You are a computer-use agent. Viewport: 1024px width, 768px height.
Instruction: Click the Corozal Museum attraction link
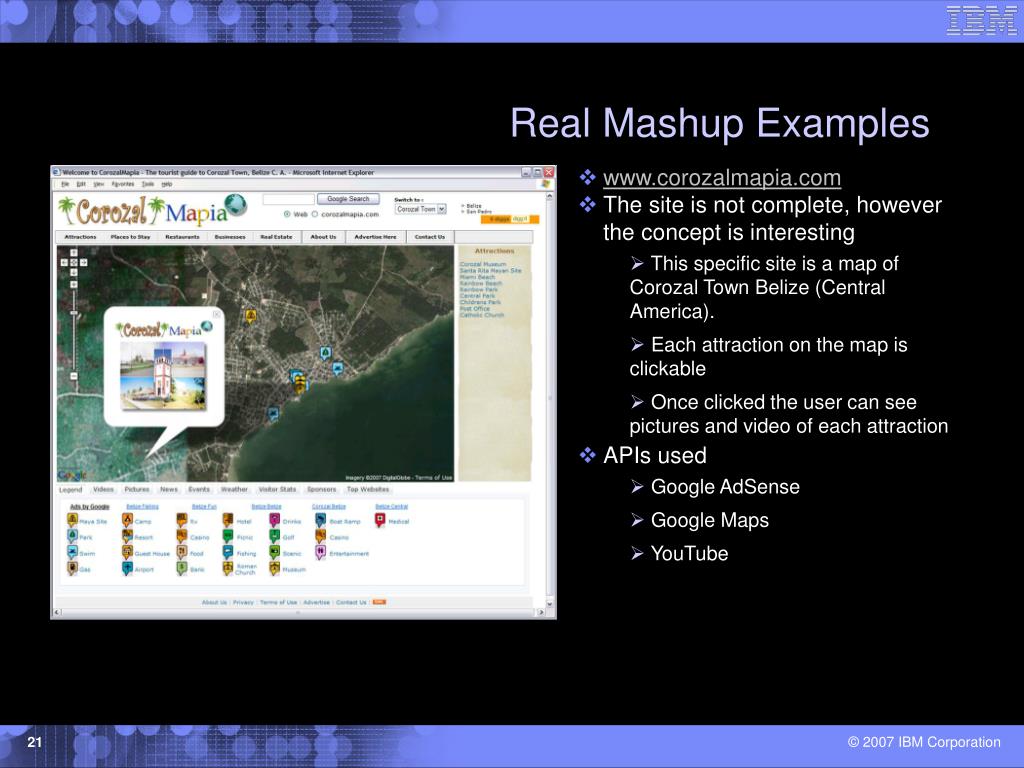[483, 264]
